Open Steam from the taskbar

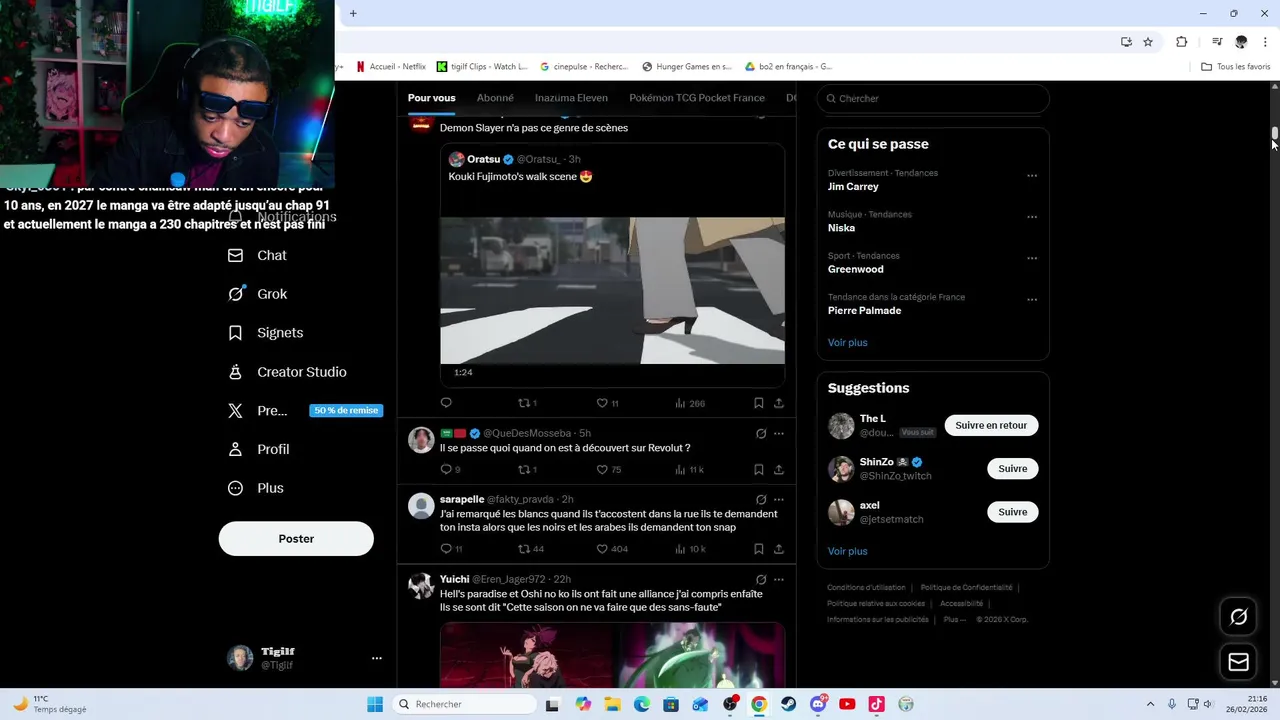click(x=788, y=704)
